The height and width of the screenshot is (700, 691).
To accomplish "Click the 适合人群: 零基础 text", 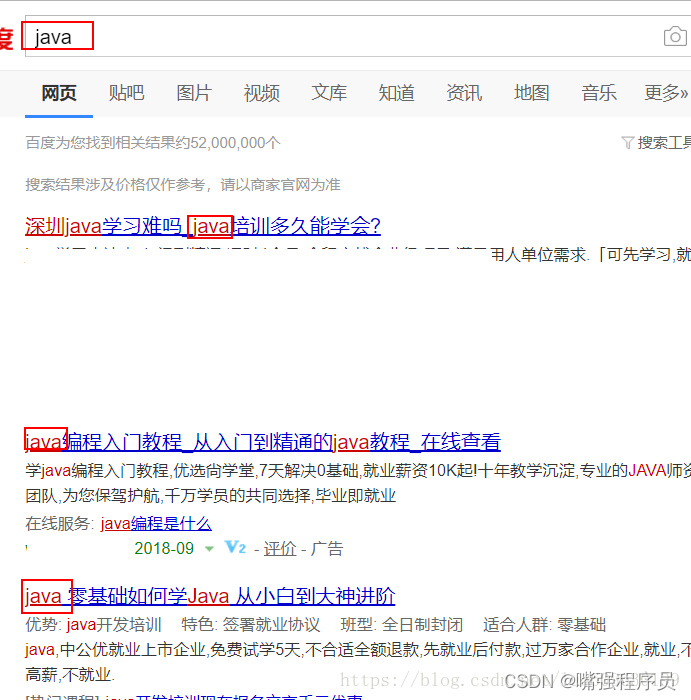I will pos(545,625).
